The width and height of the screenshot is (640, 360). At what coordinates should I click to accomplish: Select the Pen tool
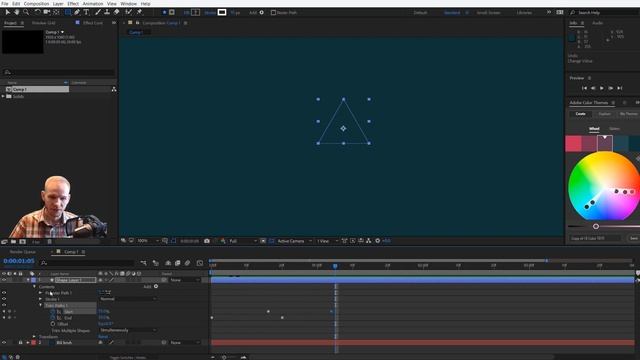77,12
